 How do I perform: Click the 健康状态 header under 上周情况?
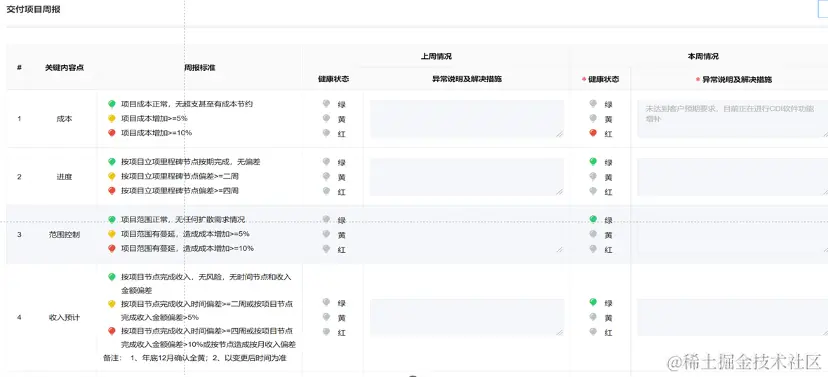(x=333, y=79)
